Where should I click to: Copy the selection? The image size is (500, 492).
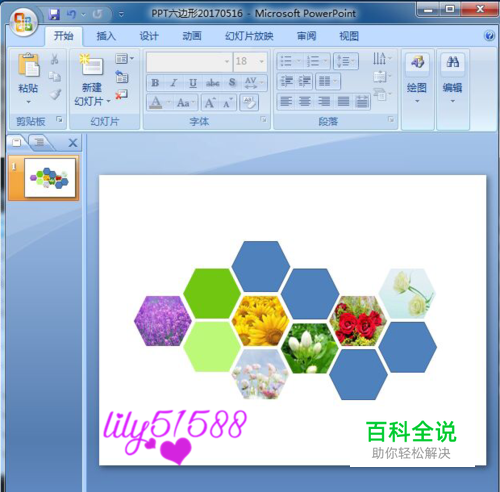[x=54, y=77]
